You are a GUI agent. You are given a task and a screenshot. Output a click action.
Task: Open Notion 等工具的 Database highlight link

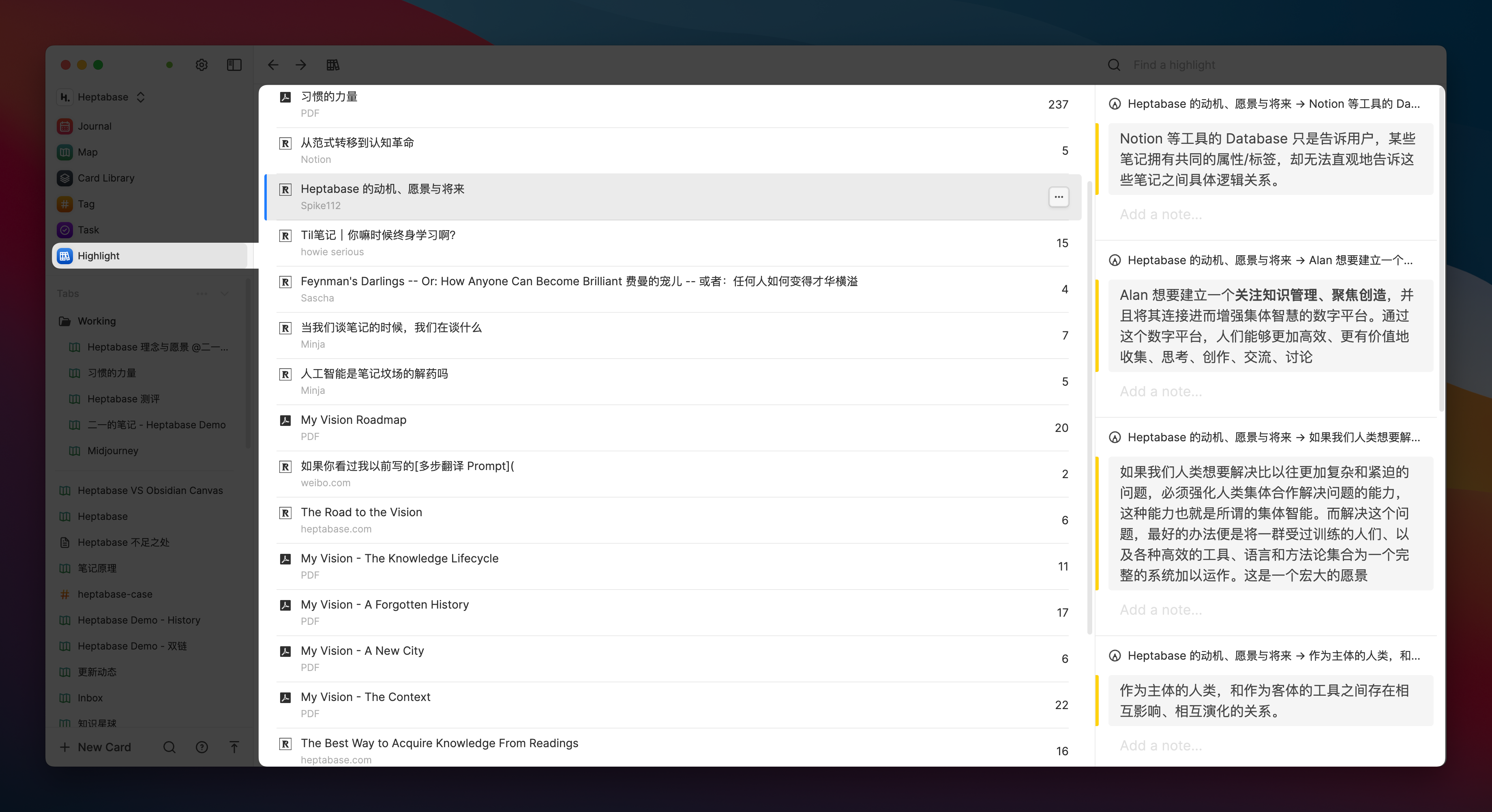tap(1265, 104)
